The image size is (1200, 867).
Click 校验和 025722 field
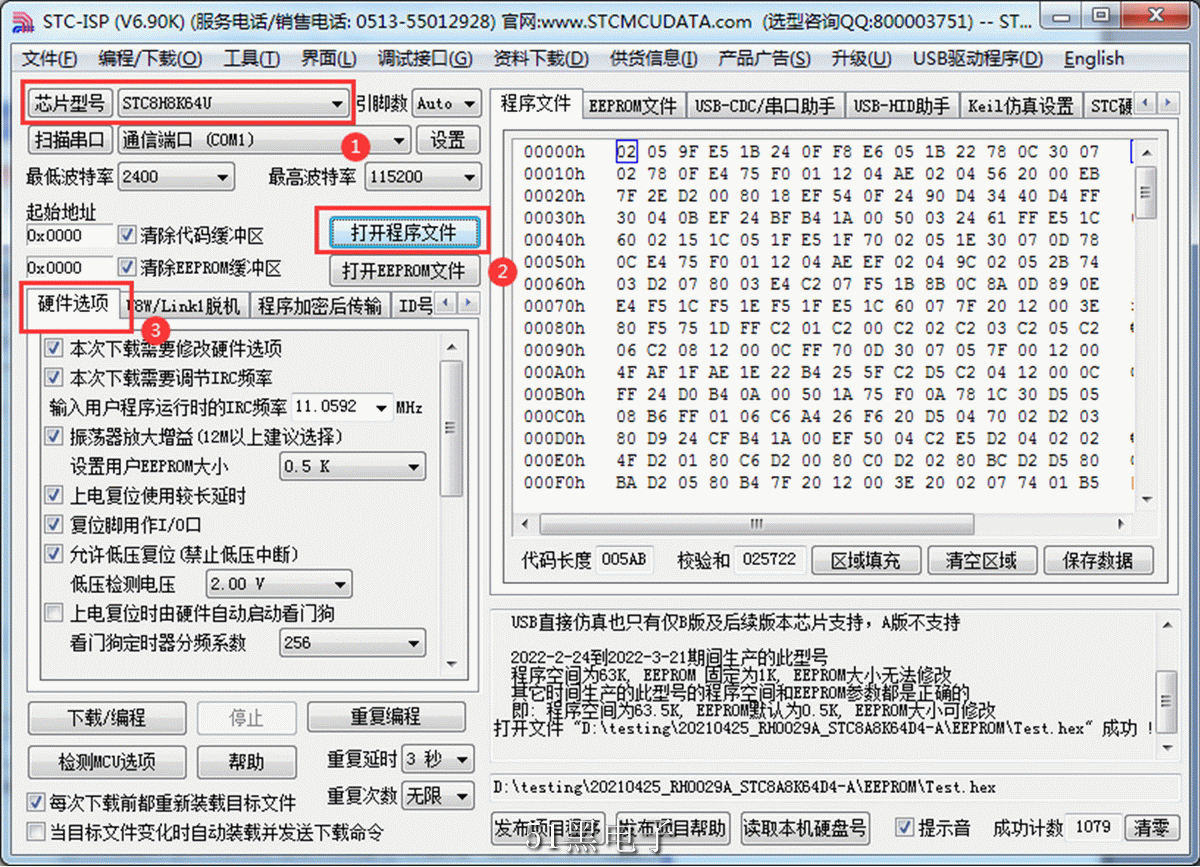pyautogui.click(x=768, y=561)
